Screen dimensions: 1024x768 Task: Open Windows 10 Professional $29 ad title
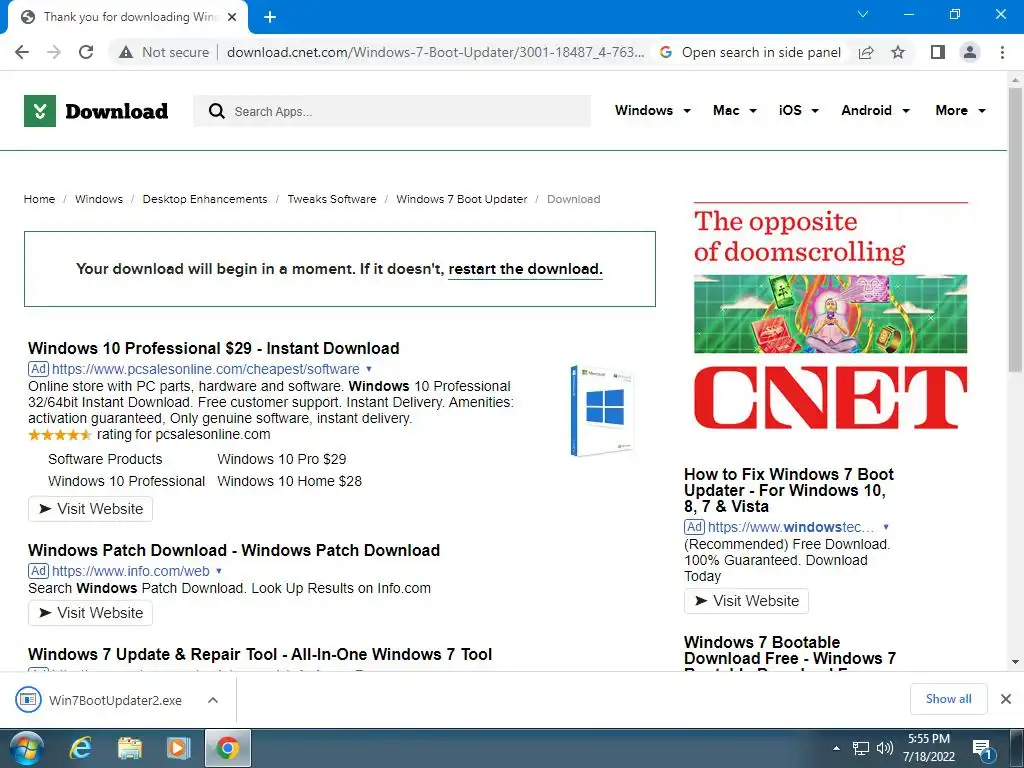click(214, 348)
